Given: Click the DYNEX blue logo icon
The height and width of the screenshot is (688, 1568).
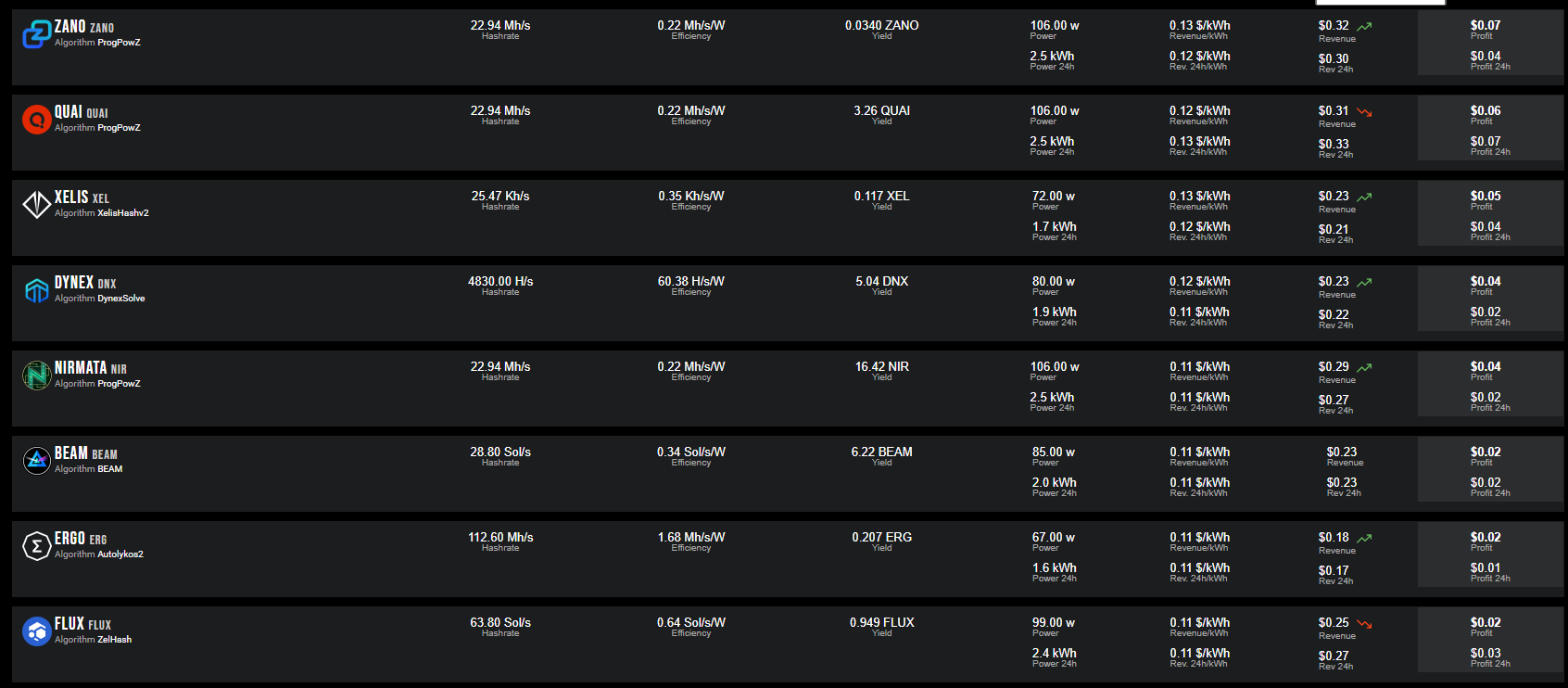Looking at the screenshot, I should [36, 290].
